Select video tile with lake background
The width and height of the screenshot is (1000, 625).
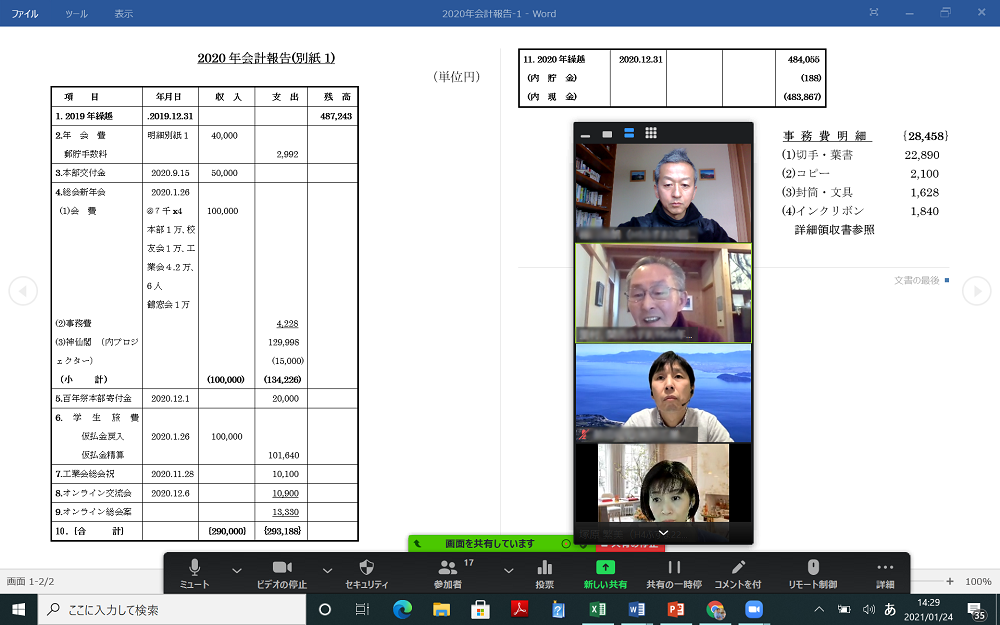click(x=663, y=393)
